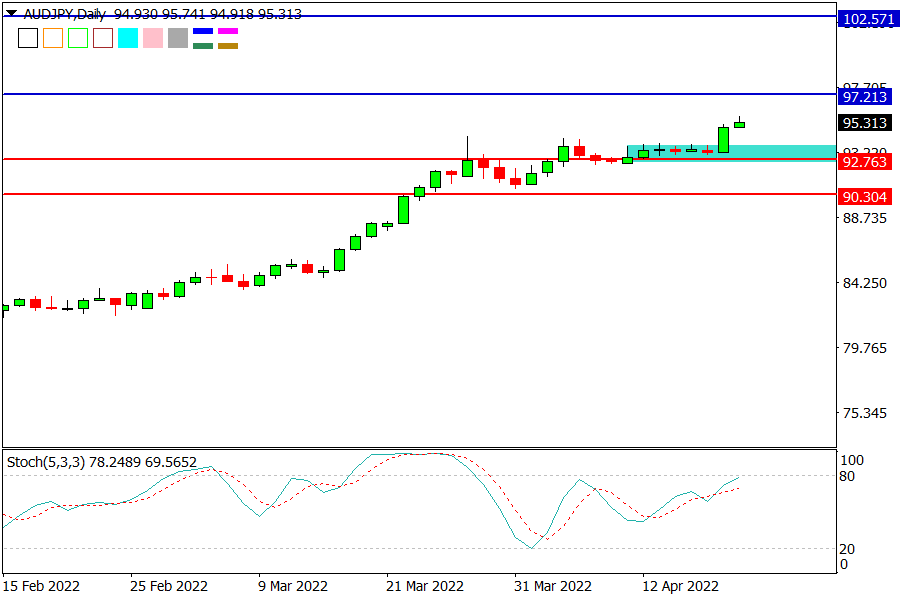Click the stochastic 100 level label

[x=852, y=460]
